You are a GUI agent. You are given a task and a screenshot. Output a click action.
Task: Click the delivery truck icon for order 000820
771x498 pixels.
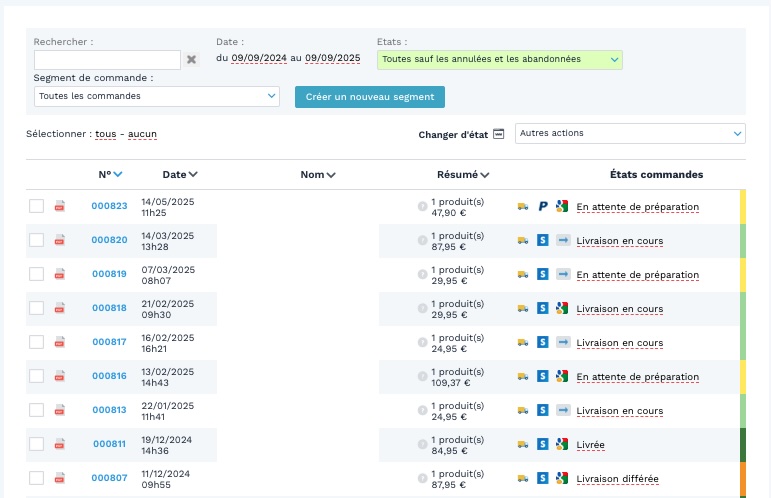click(523, 241)
